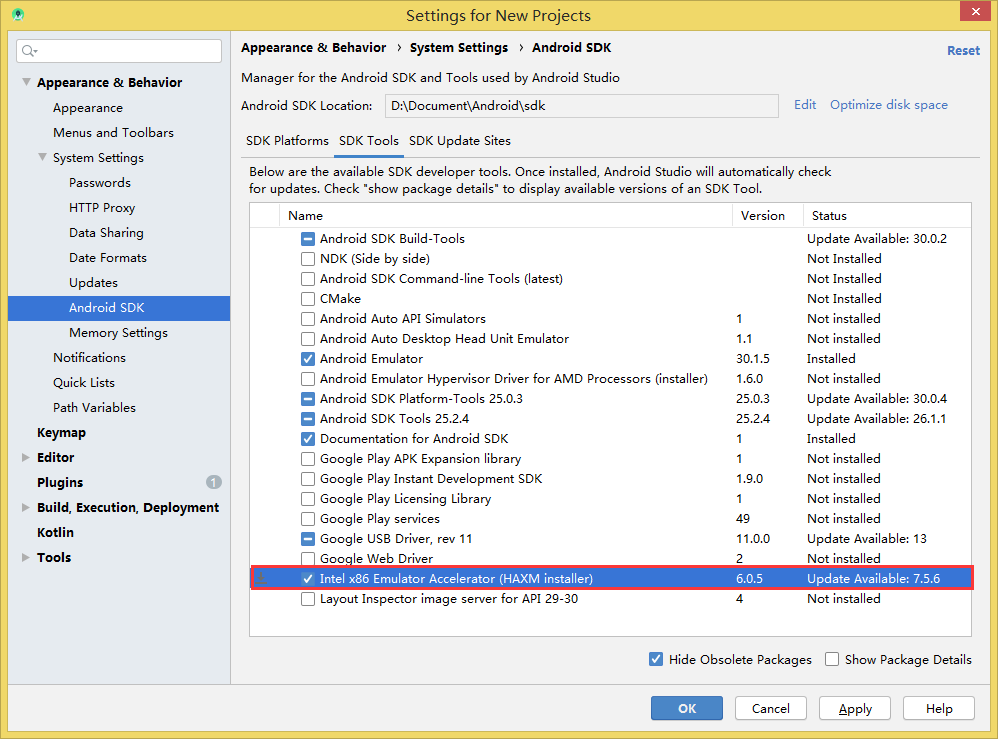Enable the CMake checkbox
The height and width of the screenshot is (739, 998).
(x=308, y=299)
